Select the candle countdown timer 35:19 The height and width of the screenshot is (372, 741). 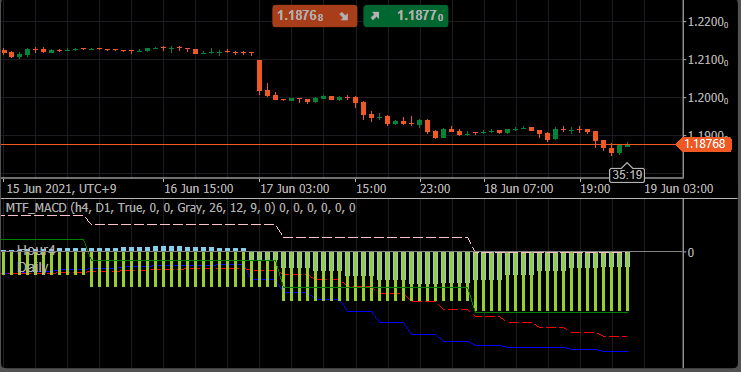(x=627, y=175)
